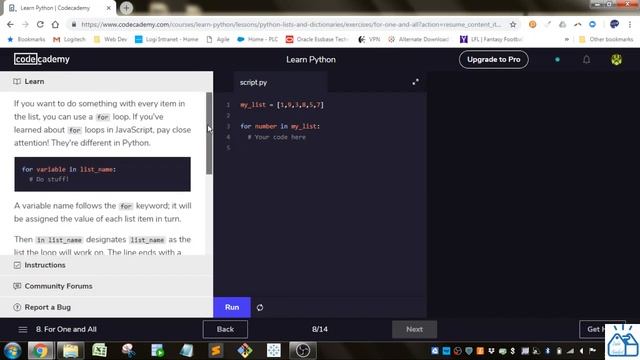Click the orange browser extension icon

point(532,24)
